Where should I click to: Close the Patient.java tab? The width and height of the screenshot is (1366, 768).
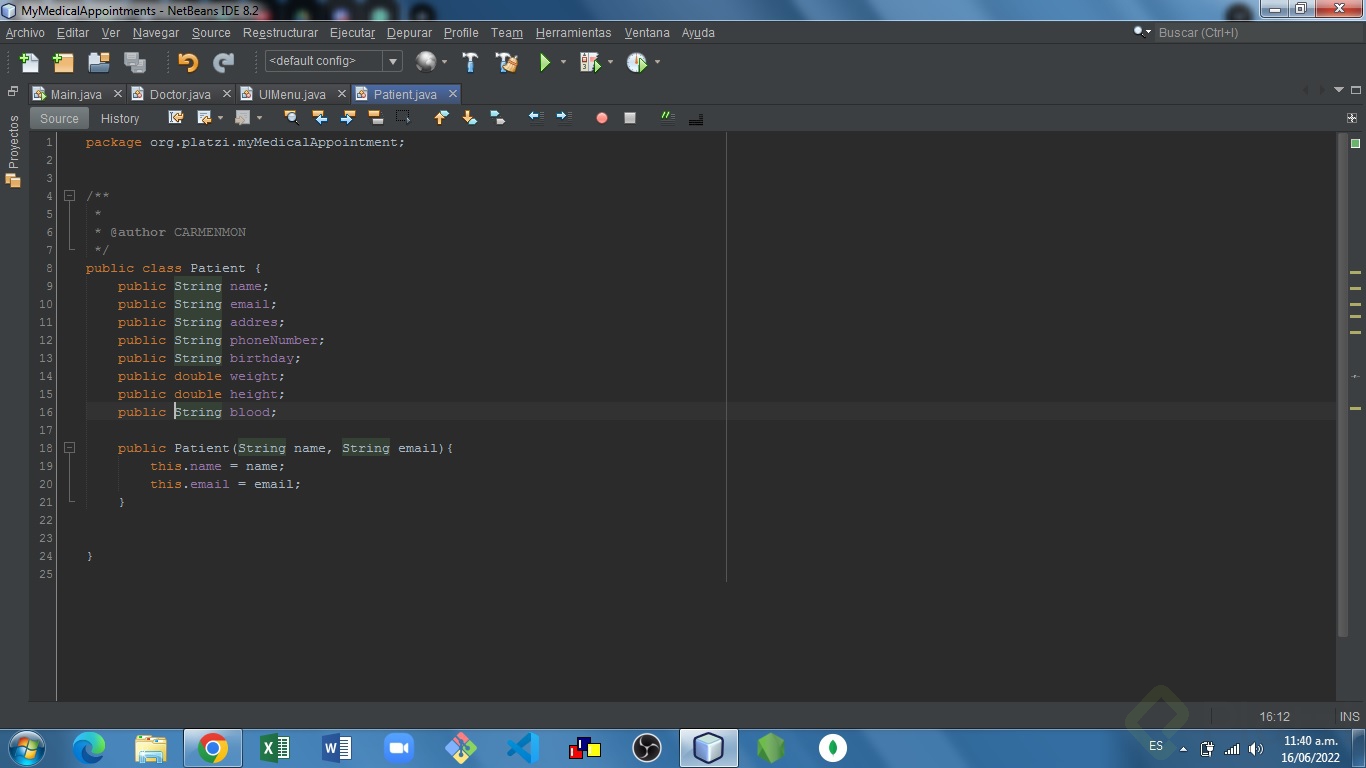[452, 93]
